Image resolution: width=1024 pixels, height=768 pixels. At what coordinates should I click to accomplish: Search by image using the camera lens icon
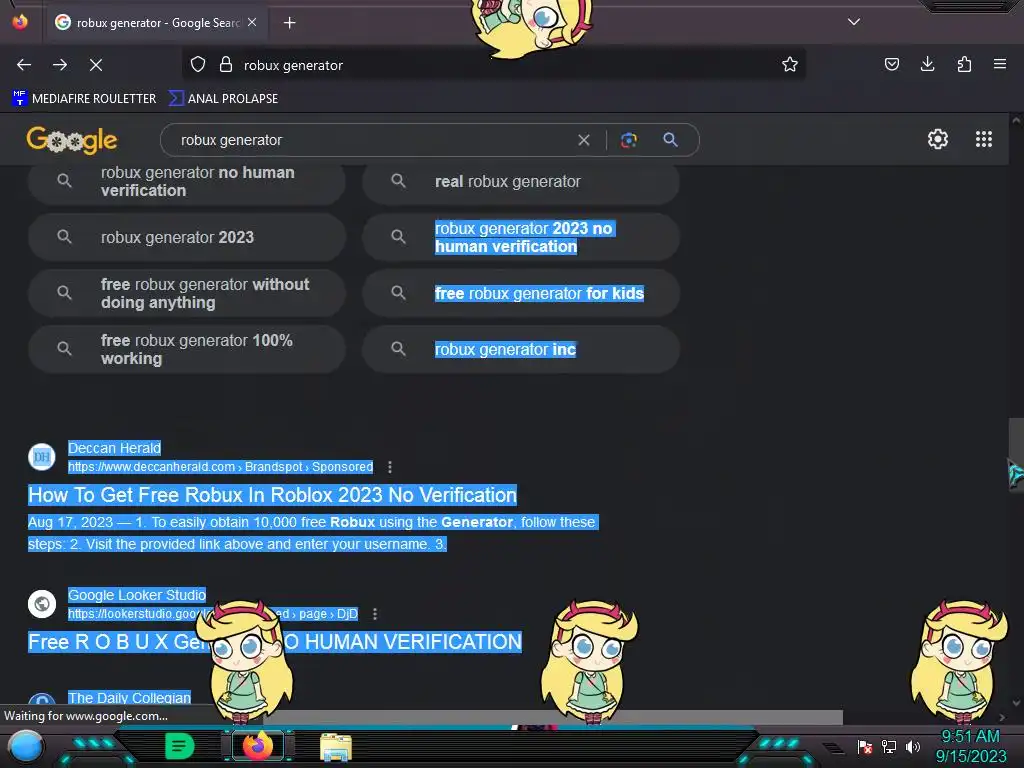[628, 140]
